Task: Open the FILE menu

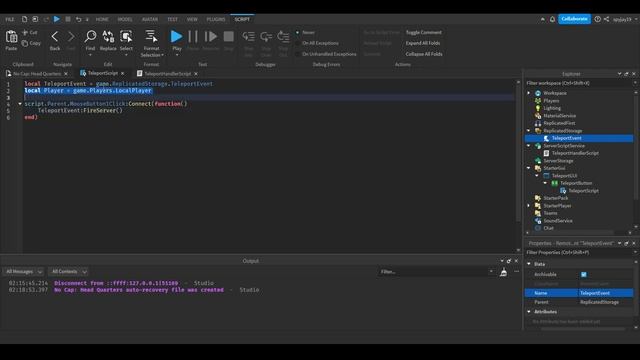Action: click(9, 19)
